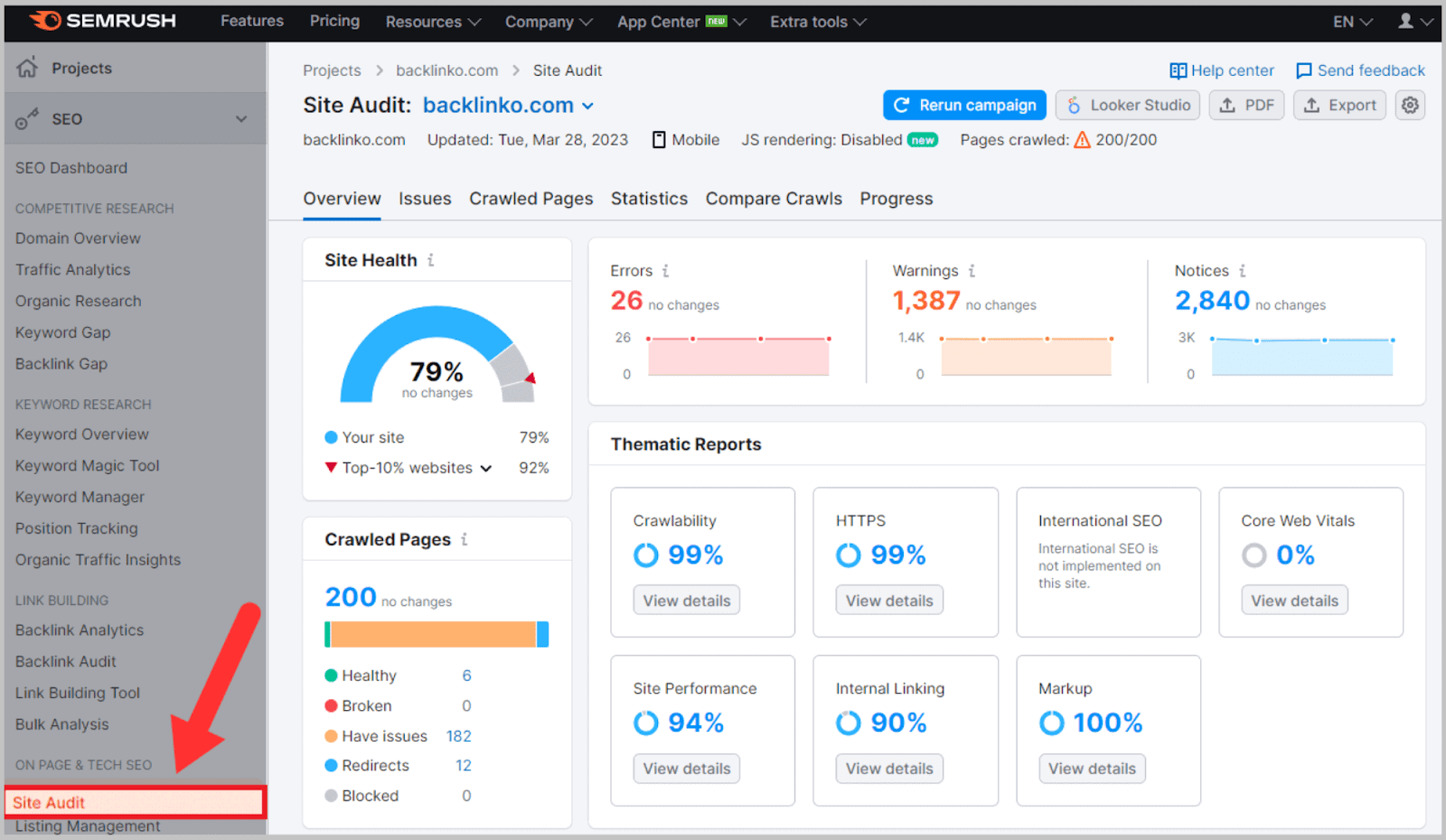Click the Site Health gauge chart

pos(437,354)
